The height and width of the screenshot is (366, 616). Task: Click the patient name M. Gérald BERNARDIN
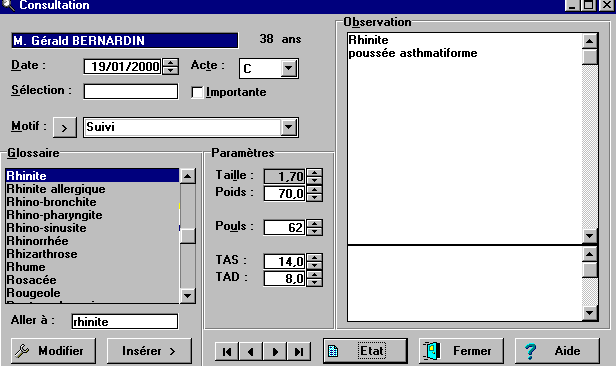coord(125,40)
